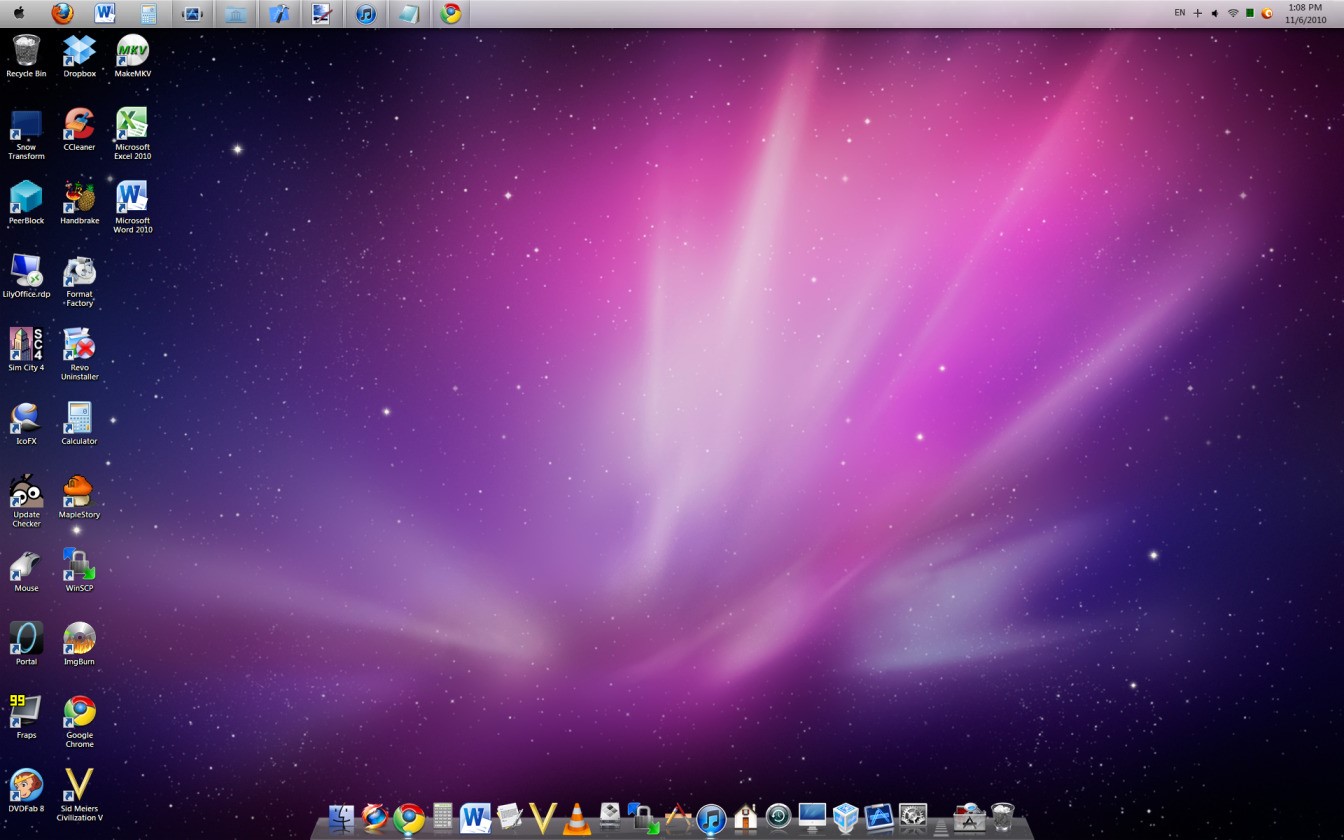Launch VLC traffic cone in the dock
This screenshot has height=840, width=1344.
pyautogui.click(x=577, y=818)
